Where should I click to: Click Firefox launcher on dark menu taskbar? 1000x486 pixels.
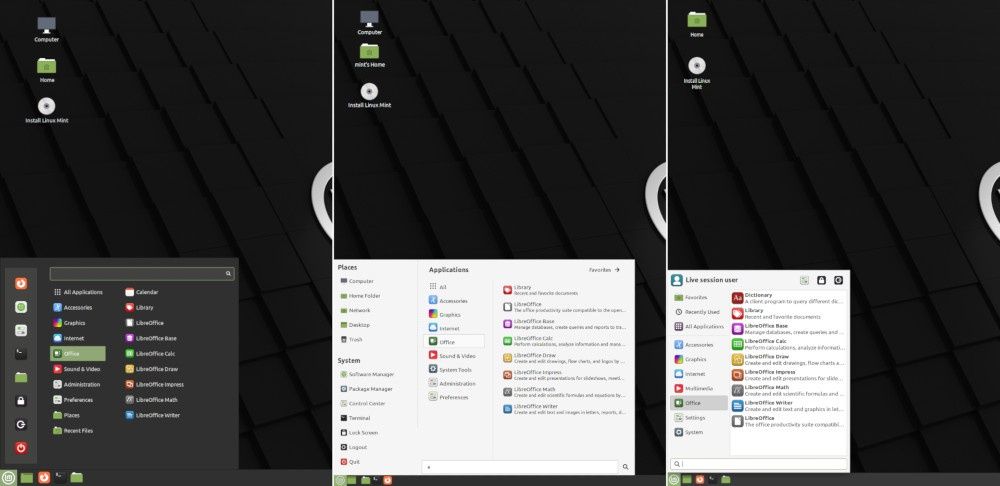coord(43,476)
